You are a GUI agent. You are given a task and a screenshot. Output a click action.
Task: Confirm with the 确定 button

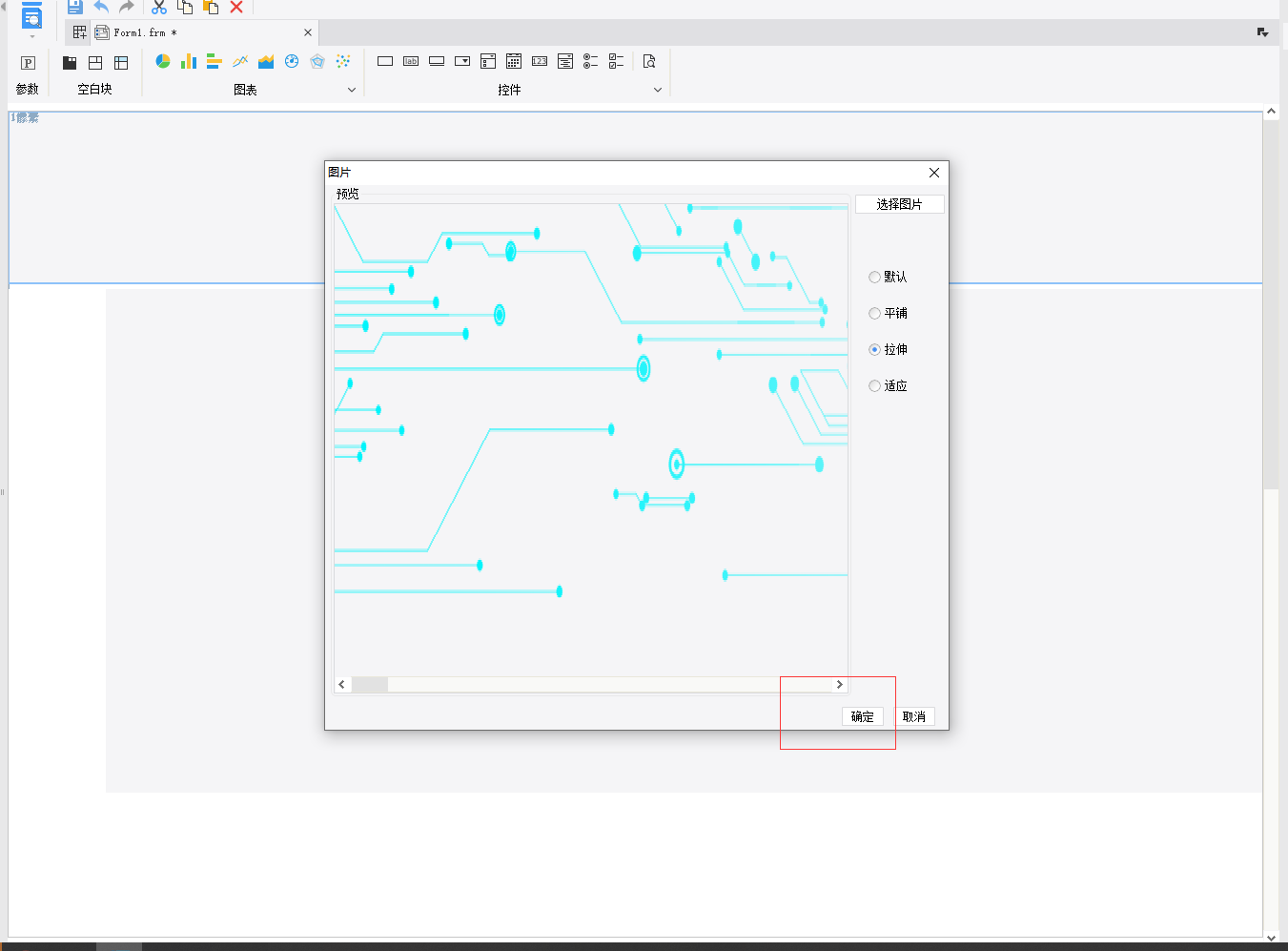pos(862,716)
